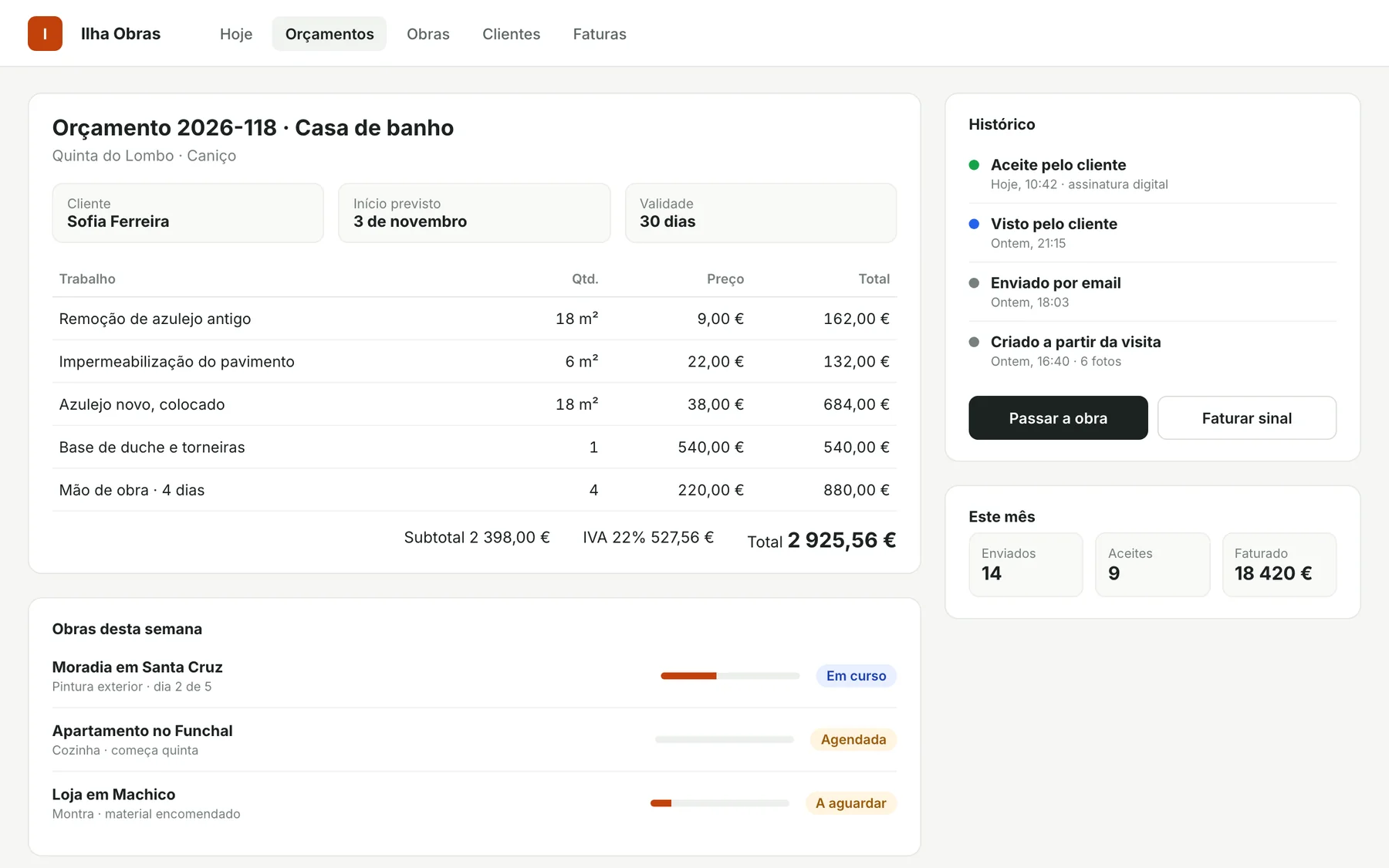The width and height of the screenshot is (1389, 868).
Task: Click the Ilha Obras logo icon
Action: pyautogui.click(x=45, y=34)
